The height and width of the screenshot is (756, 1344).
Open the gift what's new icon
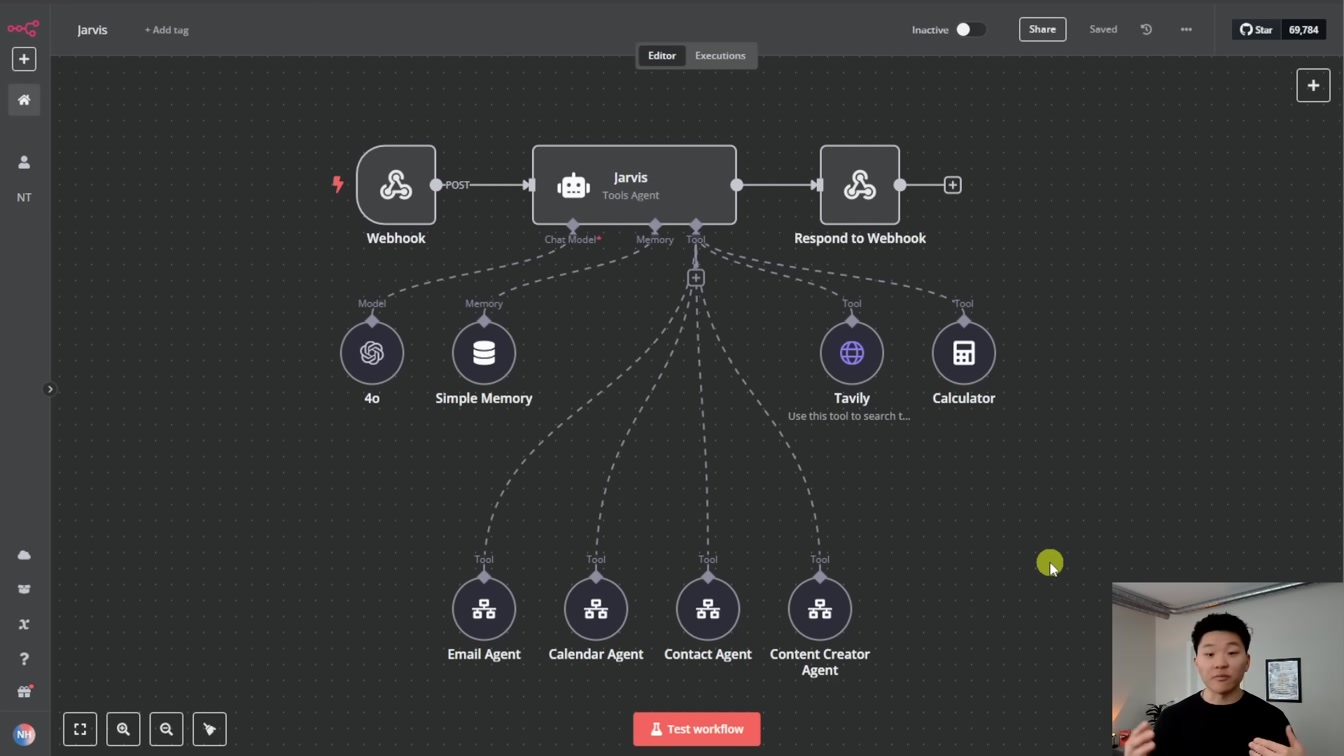(x=24, y=692)
